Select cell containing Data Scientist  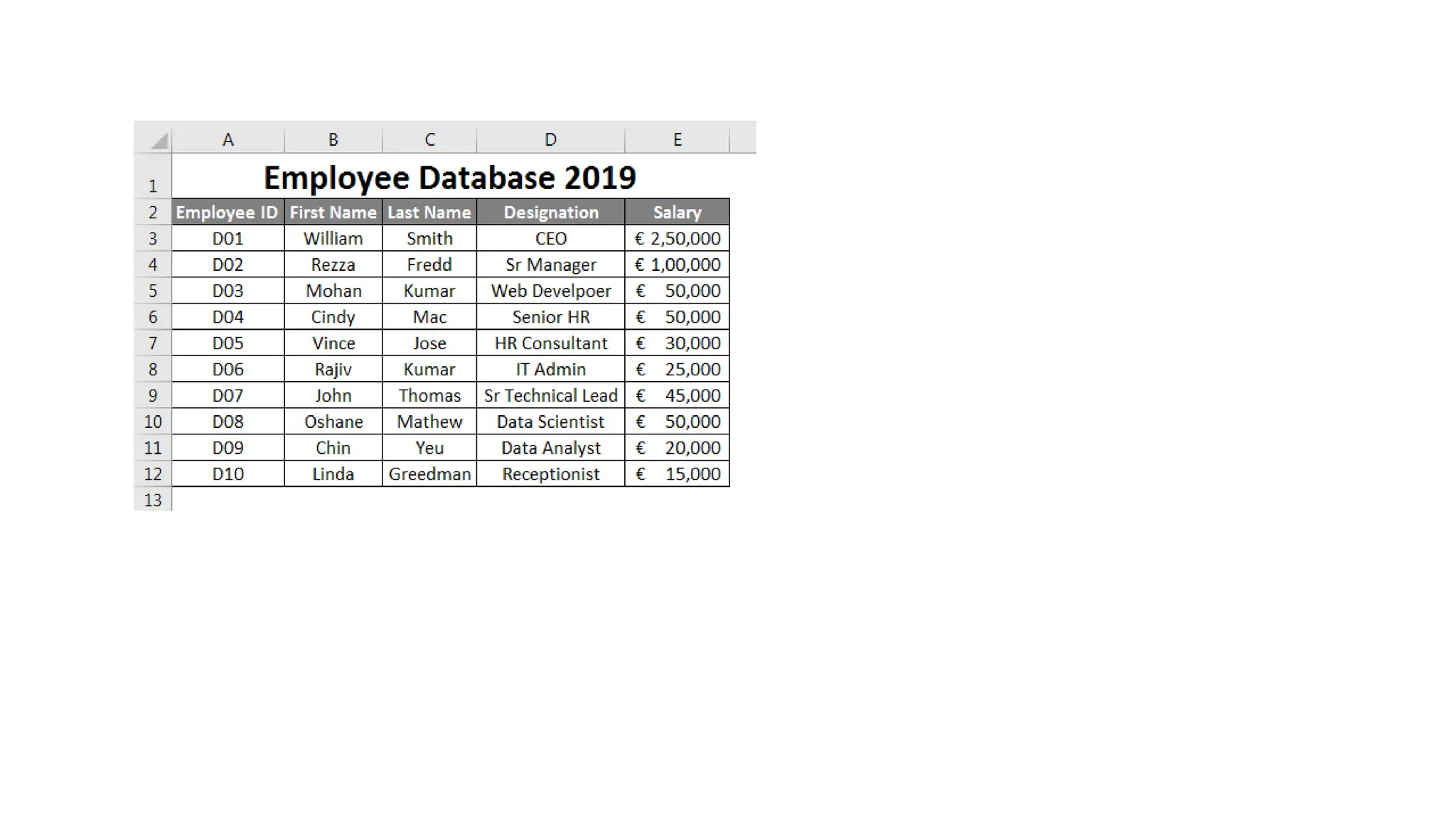click(551, 422)
